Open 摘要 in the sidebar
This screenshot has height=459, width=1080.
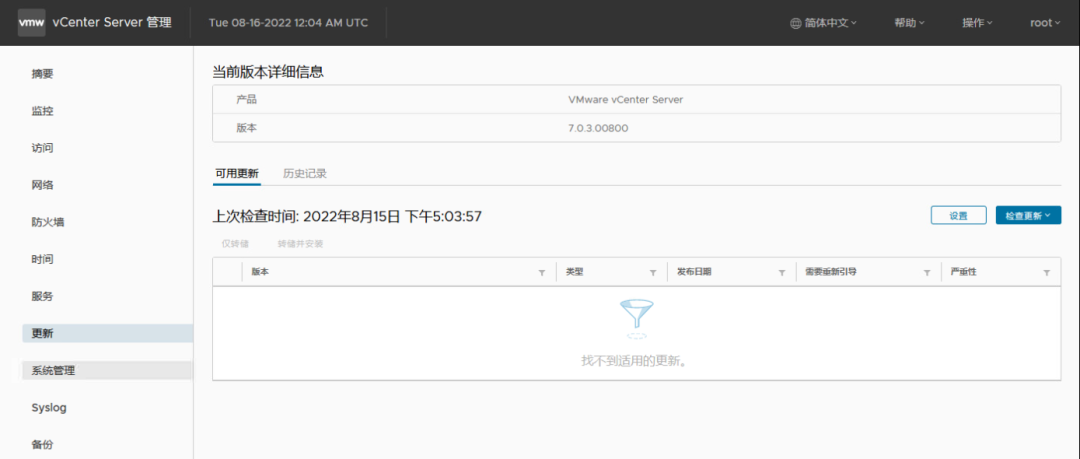pyautogui.click(x=42, y=74)
